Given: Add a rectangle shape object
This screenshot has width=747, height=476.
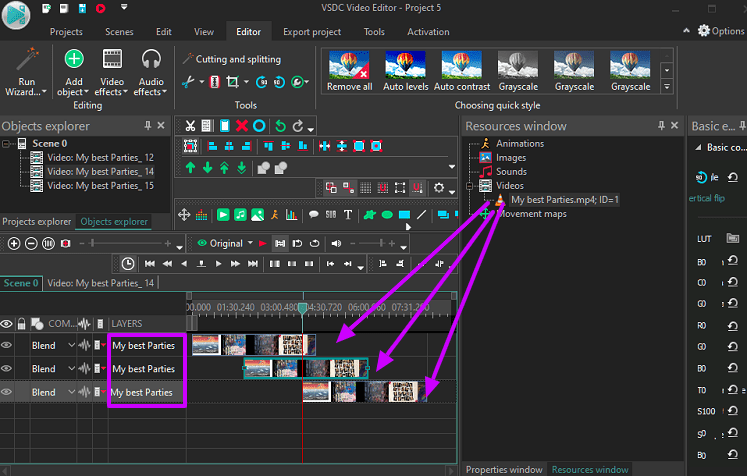Looking at the screenshot, I should point(404,215).
